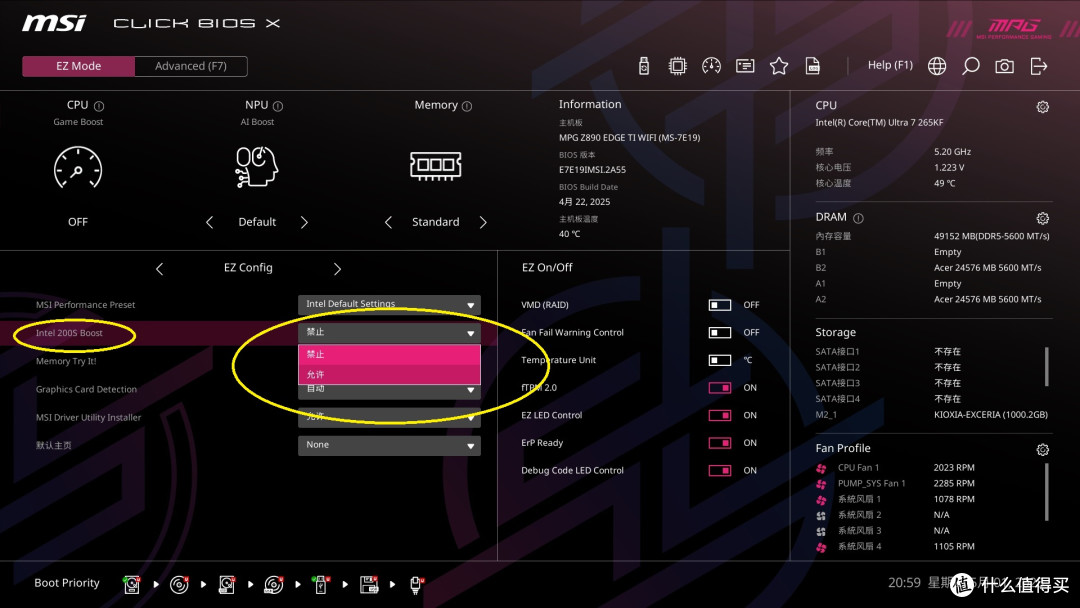Click the Boot Priority label
This screenshot has width=1080, height=608.
(67, 583)
